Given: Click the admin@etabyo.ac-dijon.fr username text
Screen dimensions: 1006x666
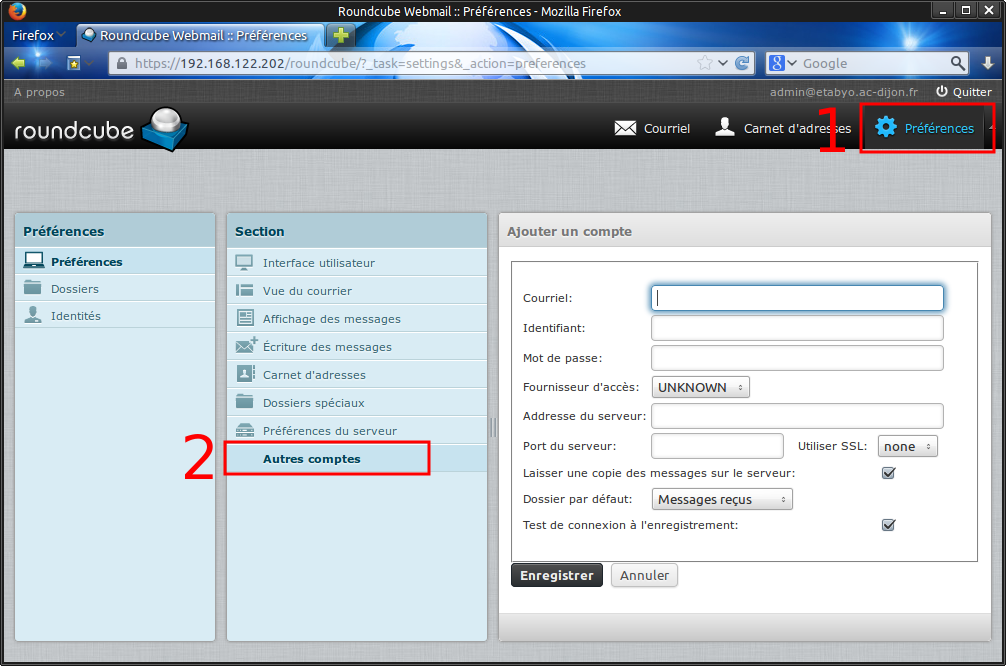Looking at the screenshot, I should pyautogui.click(x=844, y=92).
